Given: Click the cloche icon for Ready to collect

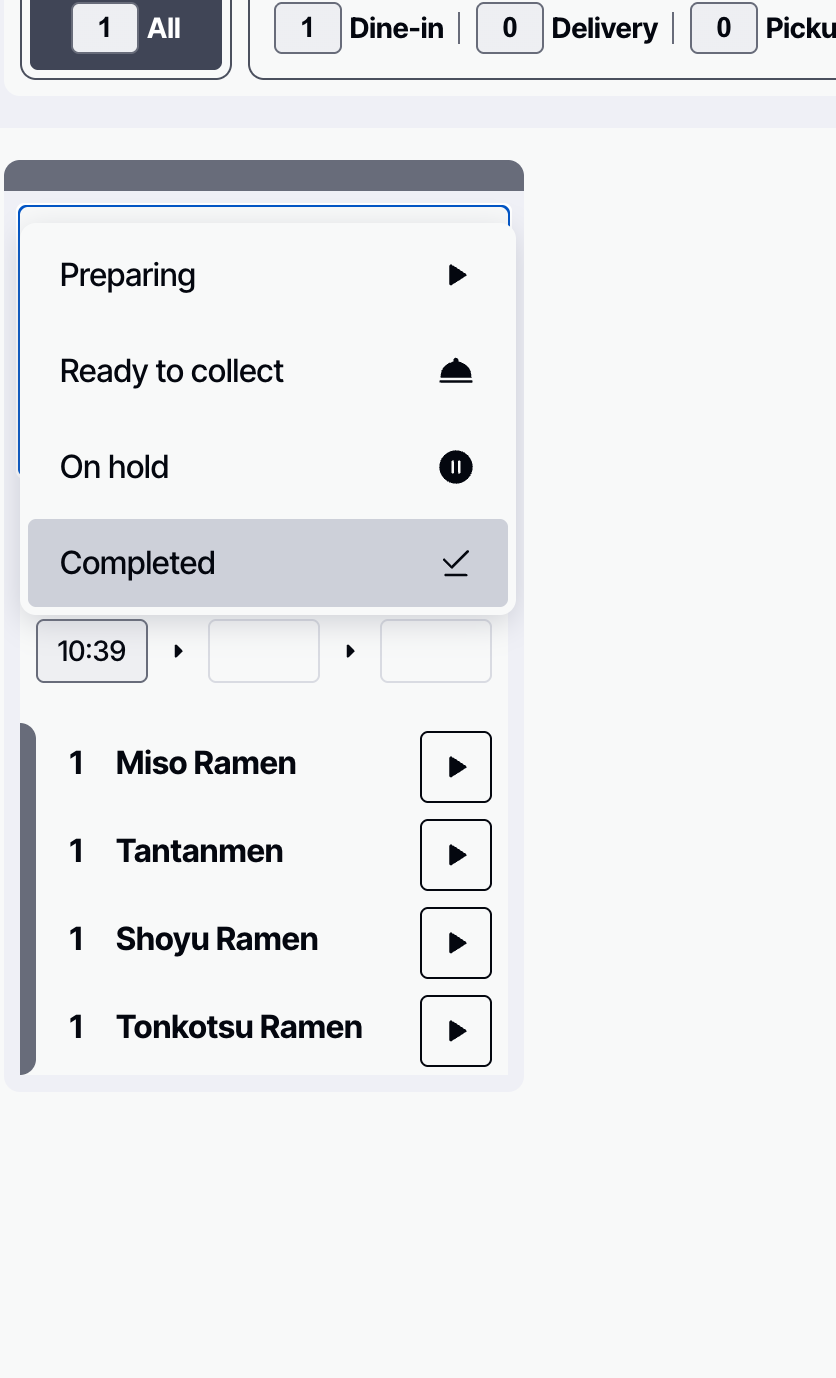Looking at the screenshot, I should [x=456, y=372].
